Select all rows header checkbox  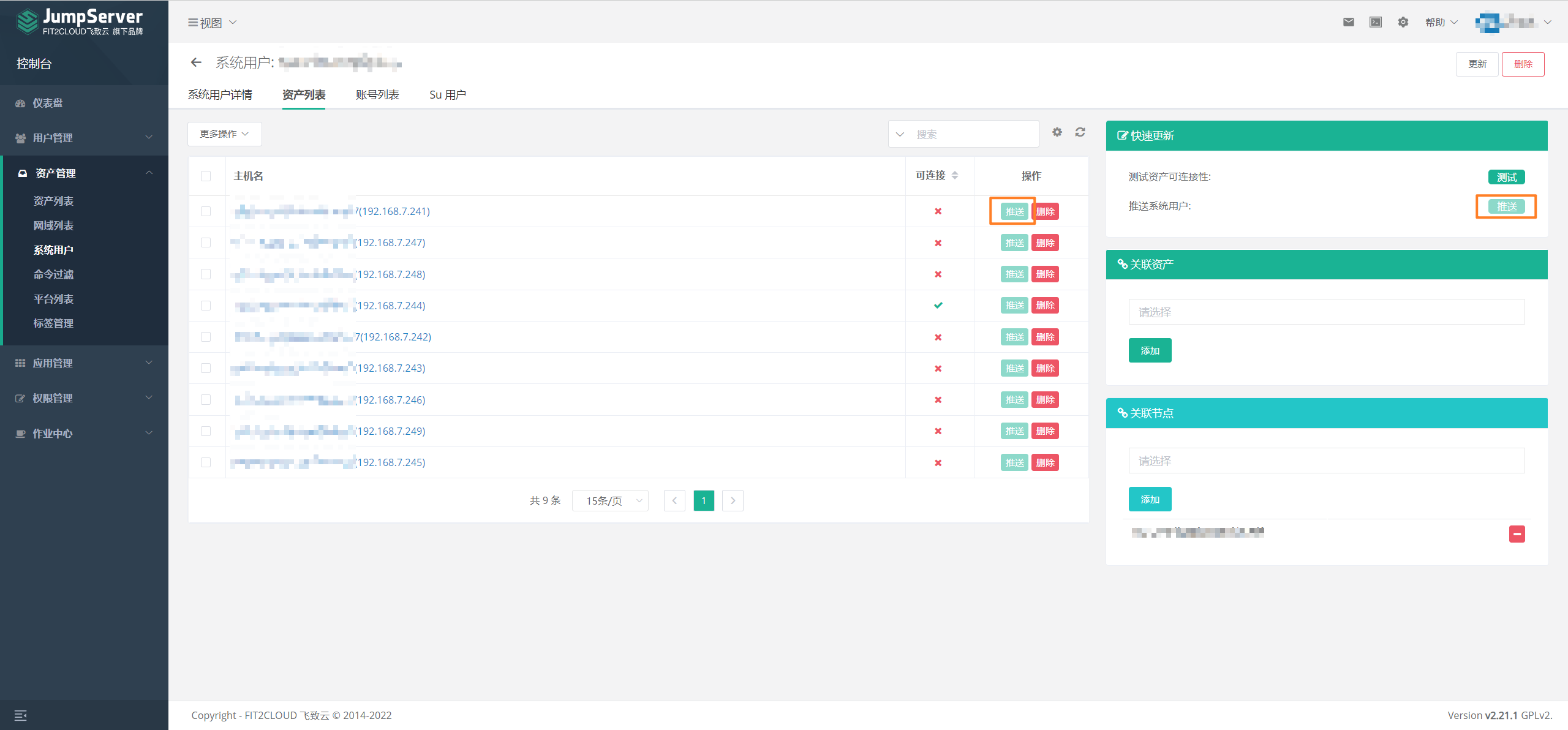206,176
